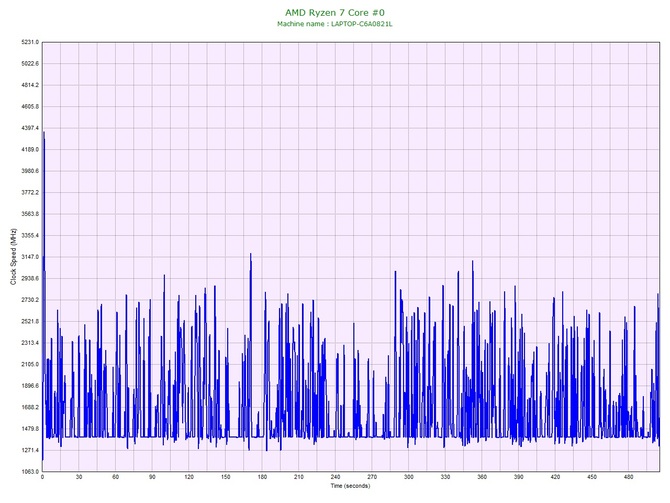
Task: Select the 3772.2 y-axis value
Action: point(30,192)
